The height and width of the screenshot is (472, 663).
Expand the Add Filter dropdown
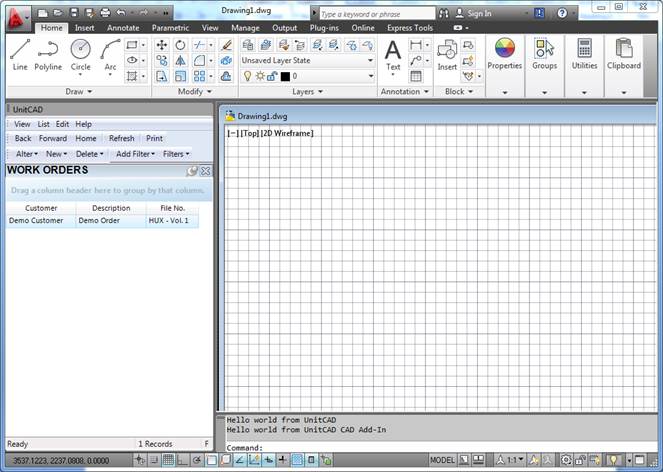[x=135, y=154]
